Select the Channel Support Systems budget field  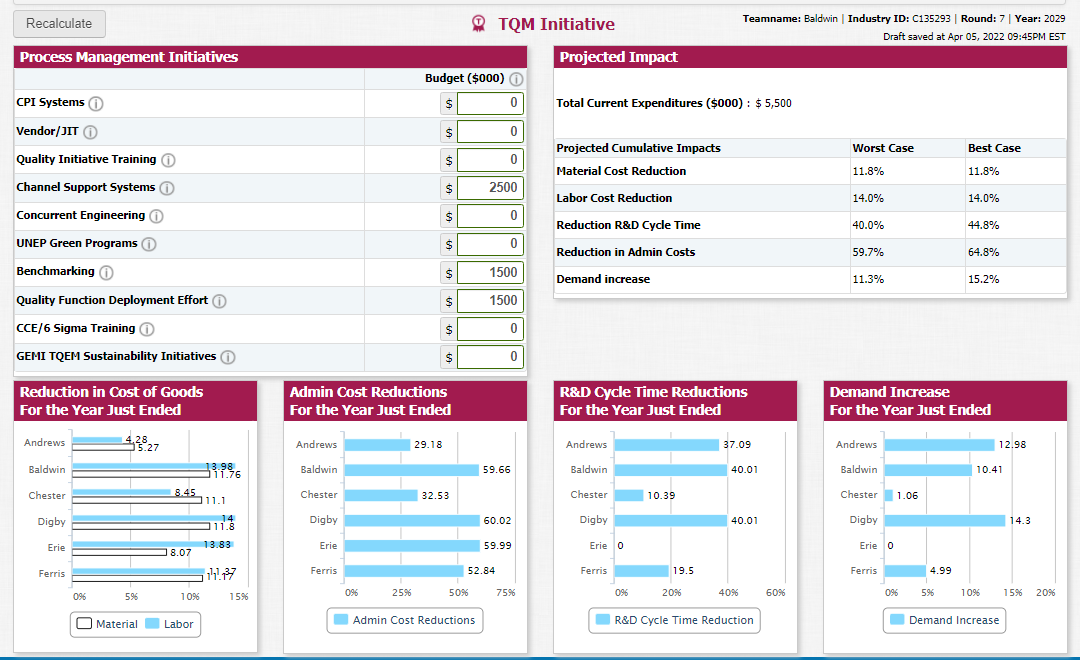click(490, 187)
